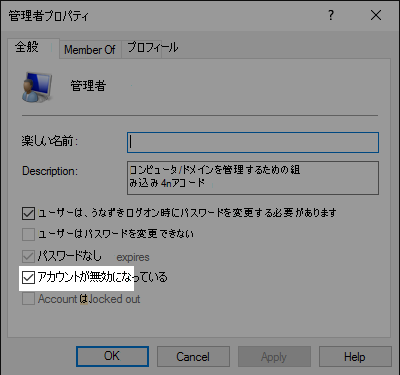Switch to the 全般 tab
This screenshot has height=375, width=400.
click(33, 48)
